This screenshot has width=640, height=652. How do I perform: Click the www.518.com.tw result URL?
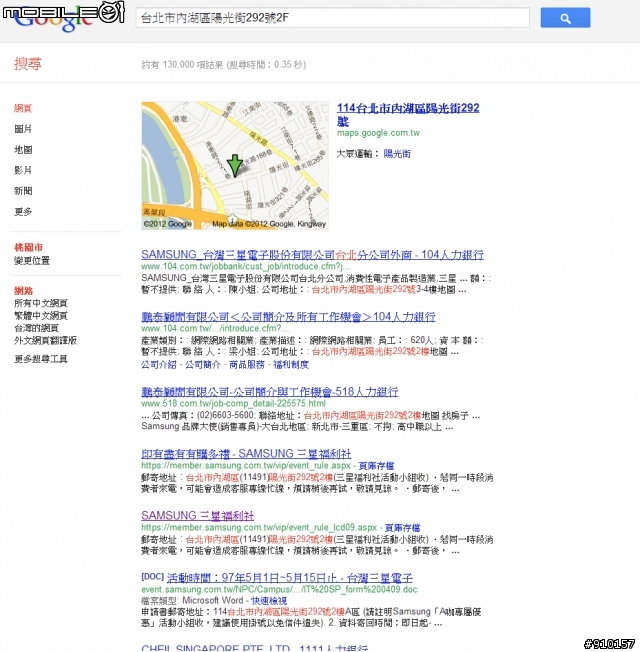coord(233,404)
